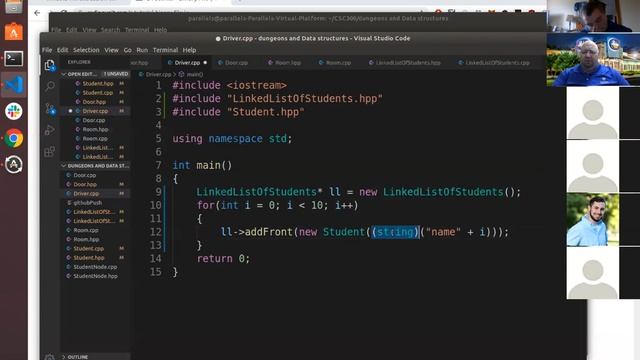Viewport: 640px width, 360px height.
Task: Open Google Chrome from the dock
Action: tap(13, 138)
